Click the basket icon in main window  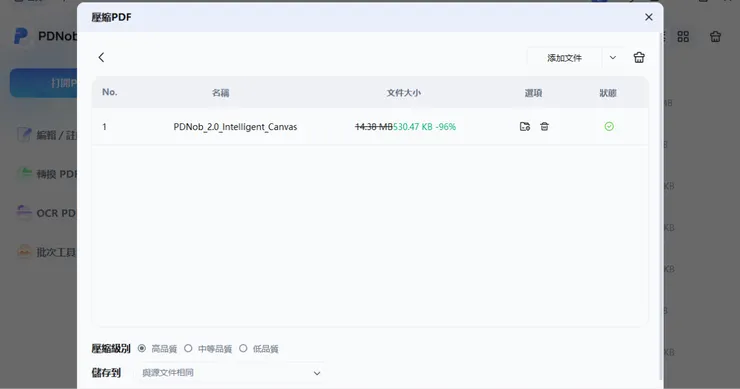tap(715, 37)
